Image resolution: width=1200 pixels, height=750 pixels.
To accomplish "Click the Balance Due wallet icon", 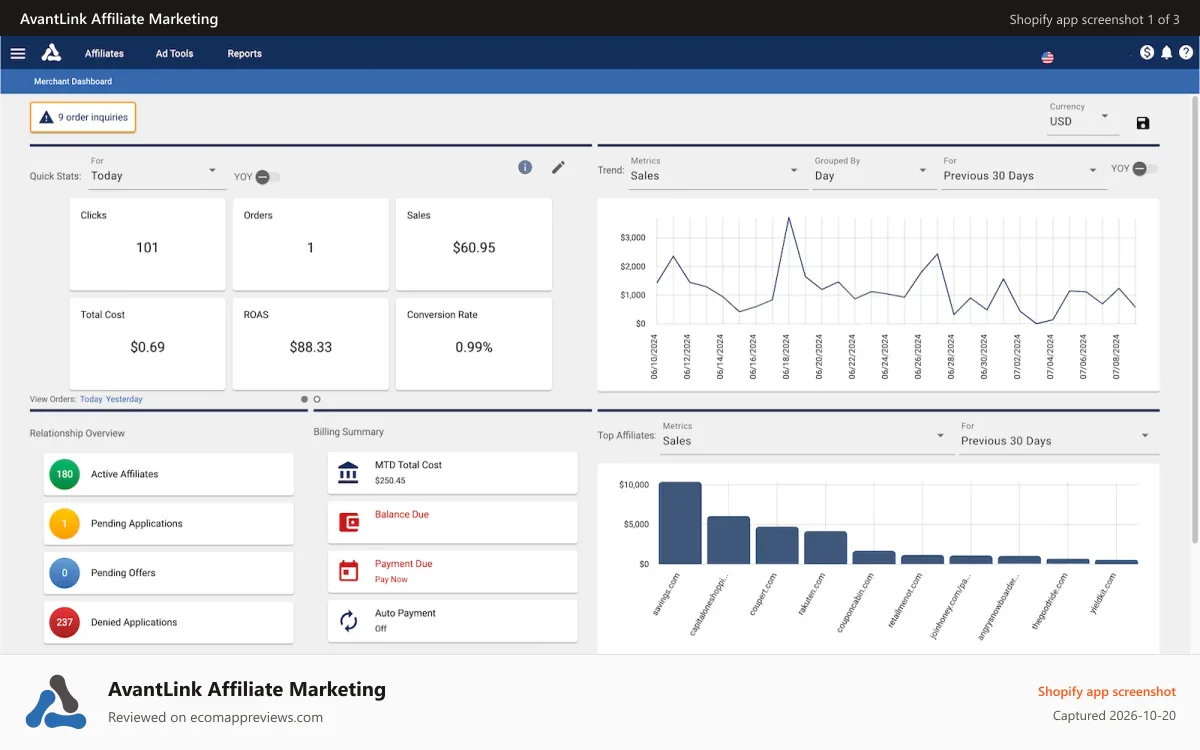I will coord(348,522).
